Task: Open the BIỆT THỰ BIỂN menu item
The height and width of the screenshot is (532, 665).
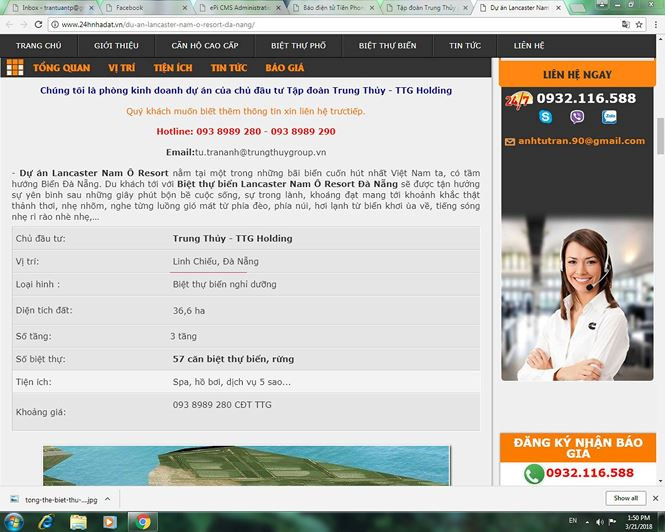Action: (x=387, y=45)
